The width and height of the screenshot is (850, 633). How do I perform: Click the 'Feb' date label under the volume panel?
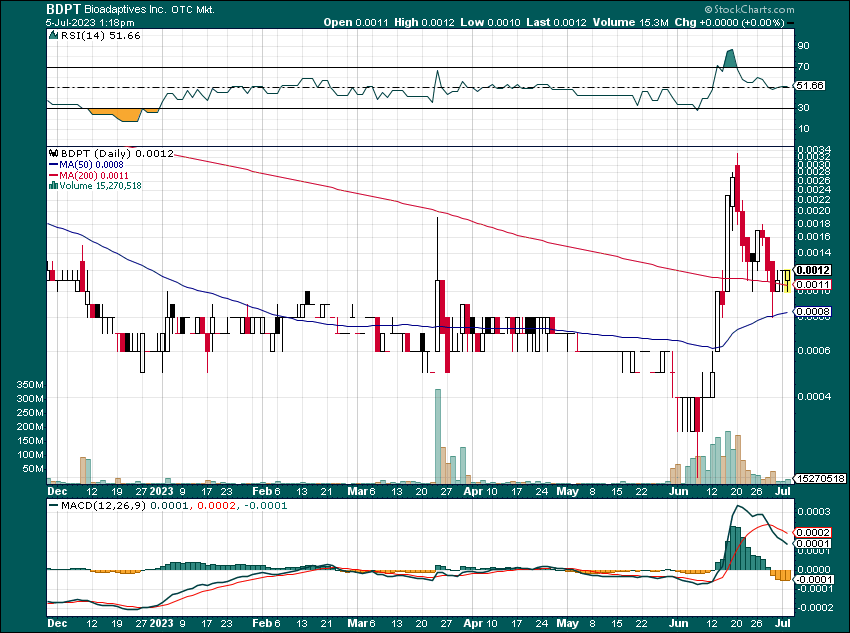[262, 491]
